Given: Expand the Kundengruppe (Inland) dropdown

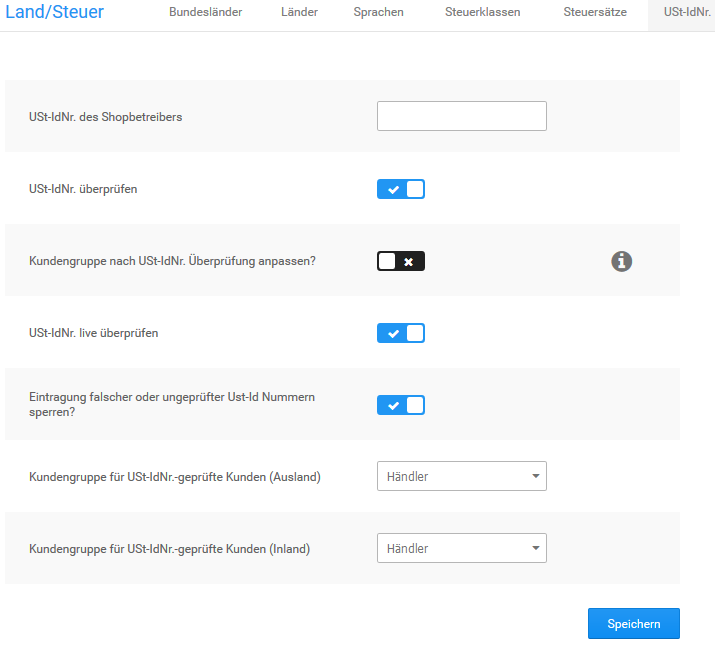Looking at the screenshot, I should point(461,549).
